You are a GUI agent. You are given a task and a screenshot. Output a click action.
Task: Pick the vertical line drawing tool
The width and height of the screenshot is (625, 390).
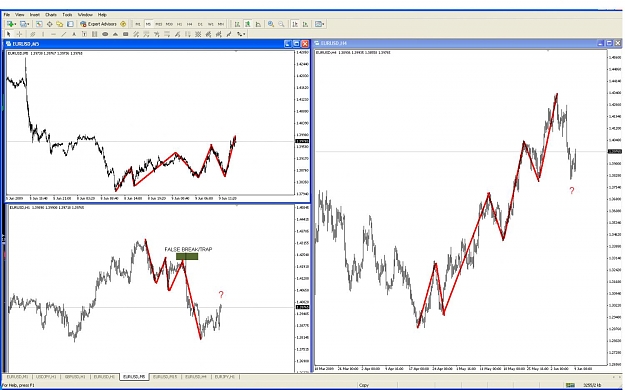click(43, 34)
